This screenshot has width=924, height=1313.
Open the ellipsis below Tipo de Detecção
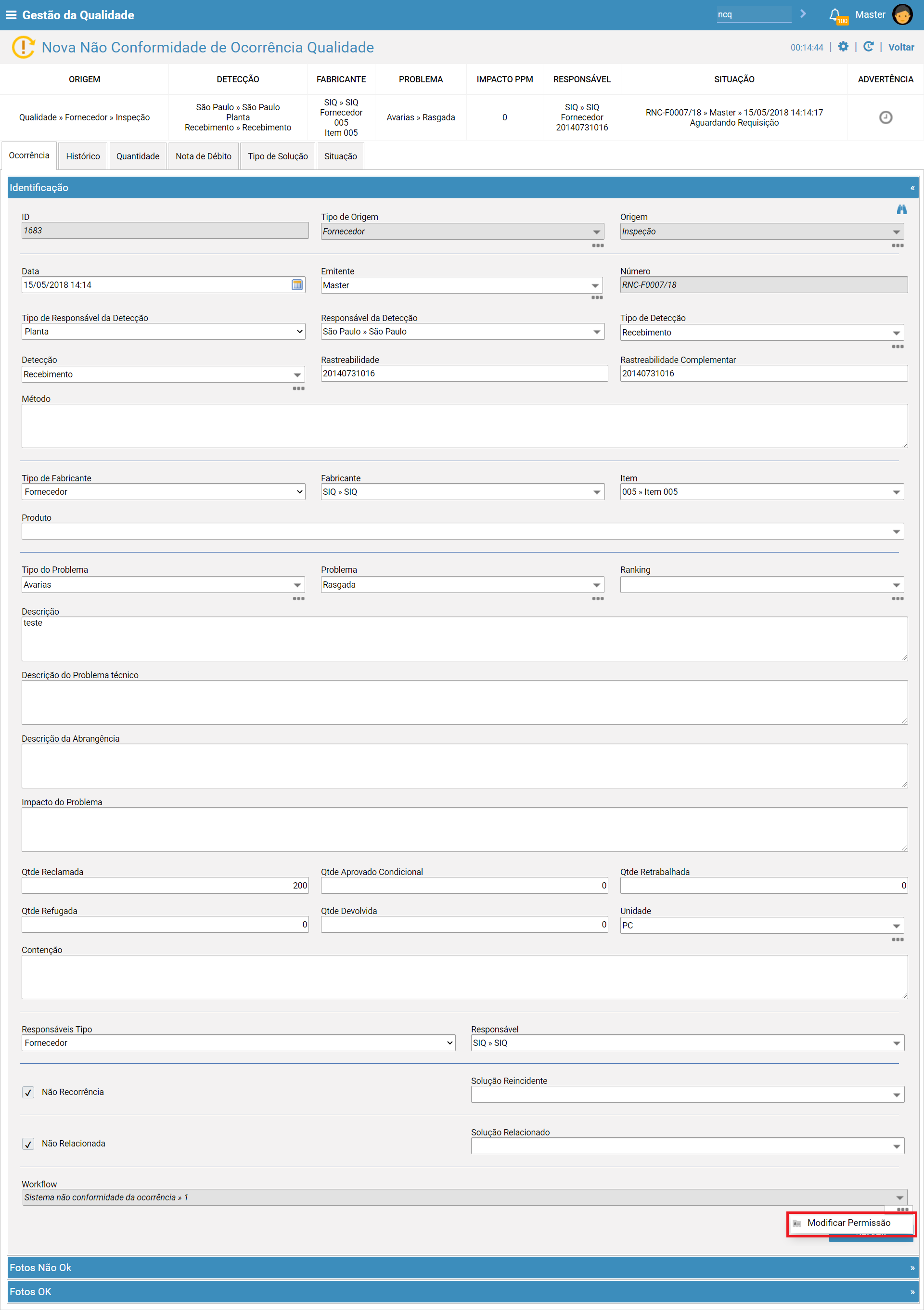point(898,347)
